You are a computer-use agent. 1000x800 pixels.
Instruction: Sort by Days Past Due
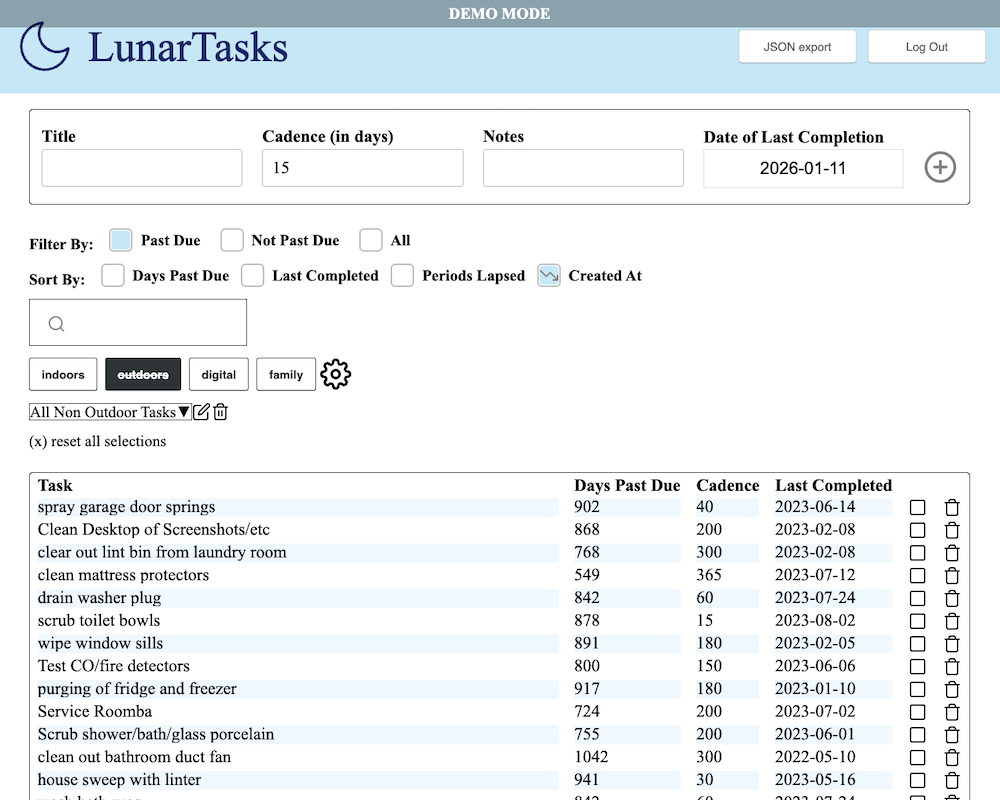point(113,276)
